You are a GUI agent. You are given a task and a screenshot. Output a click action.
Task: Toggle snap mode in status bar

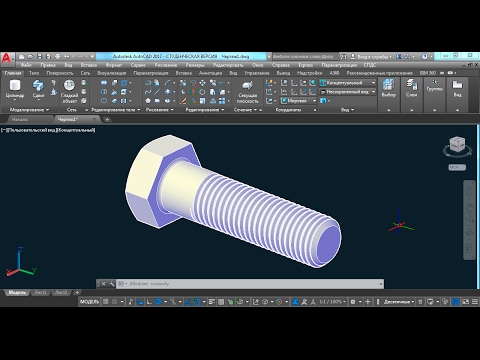point(114,302)
